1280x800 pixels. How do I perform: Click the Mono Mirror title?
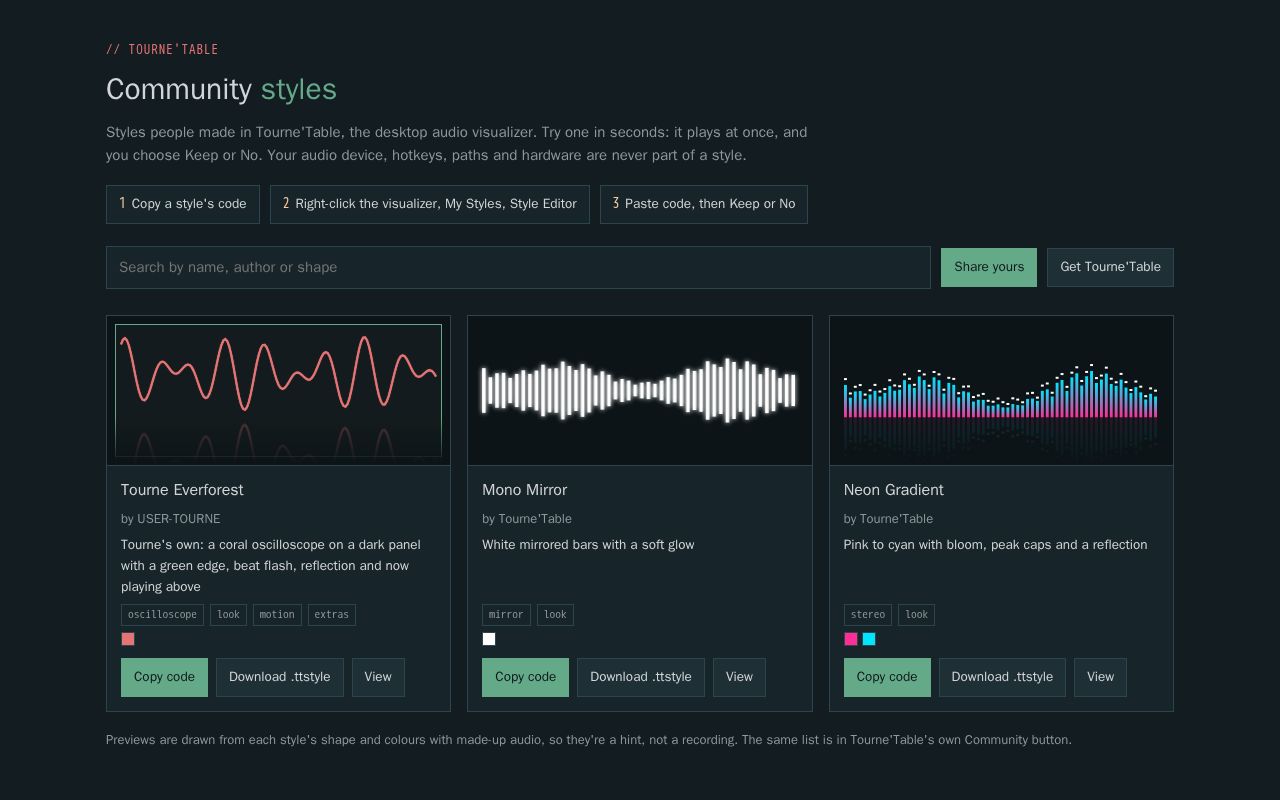(x=525, y=490)
